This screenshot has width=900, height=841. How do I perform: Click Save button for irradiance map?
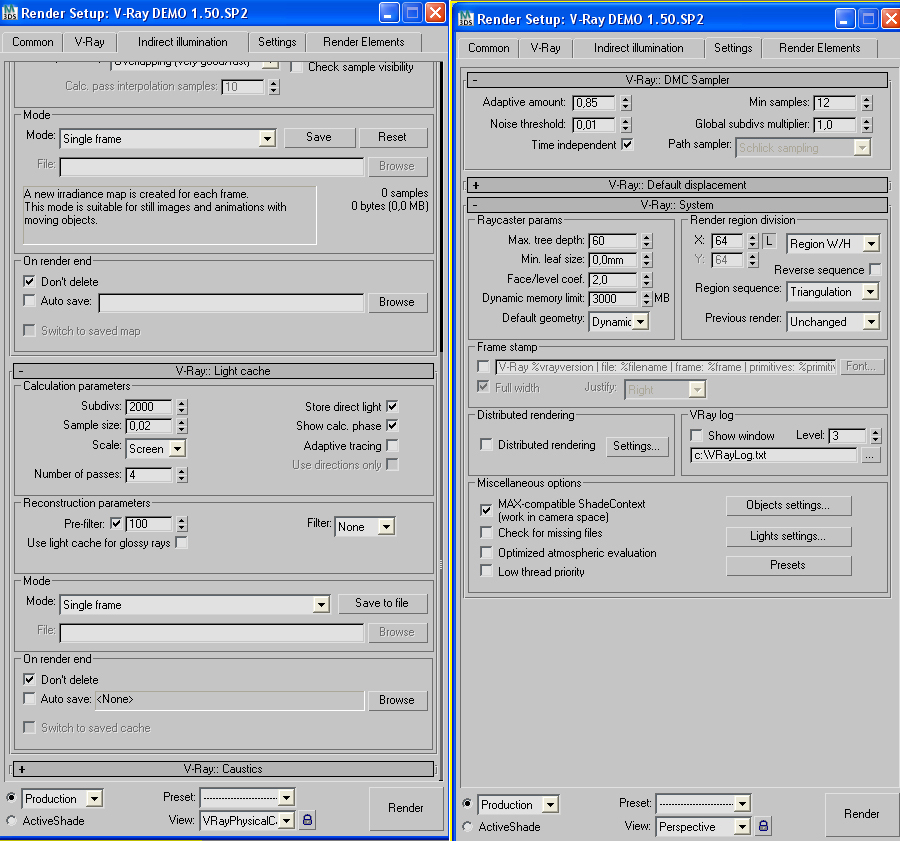coord(319,137)
